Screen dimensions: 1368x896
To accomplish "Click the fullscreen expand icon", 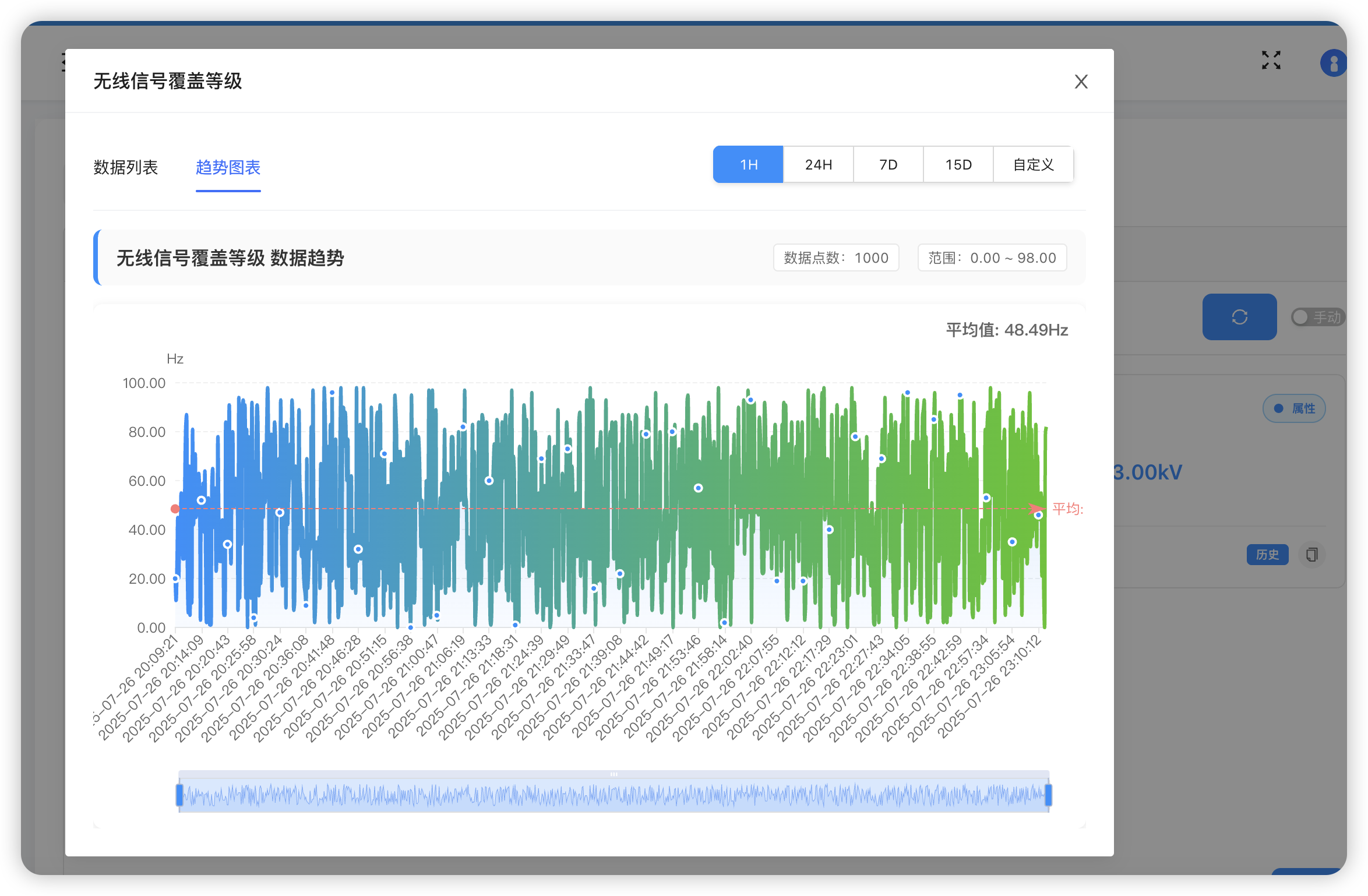I will pyautogui.click(x=1271, y=60).
